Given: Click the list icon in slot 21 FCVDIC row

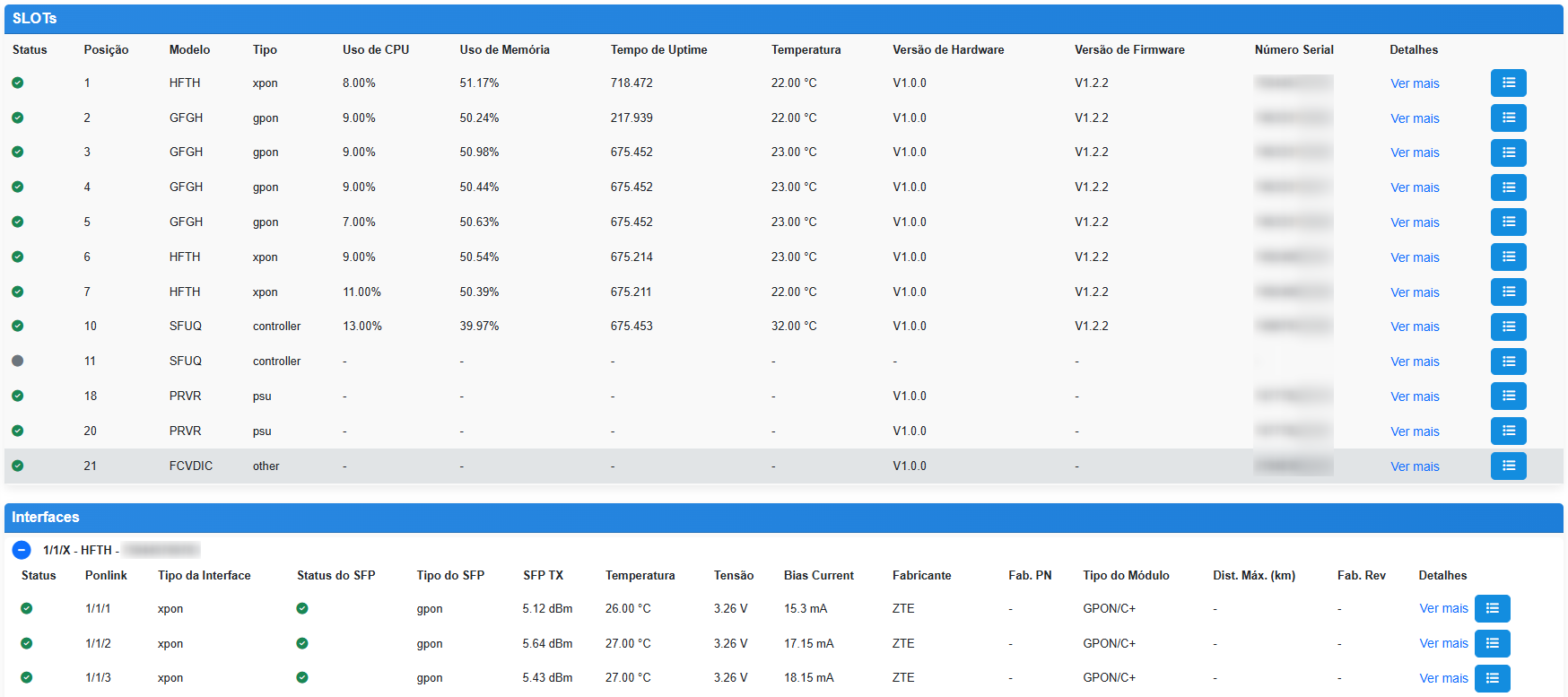Looking at the screenshot, I should coord(1508,466).
